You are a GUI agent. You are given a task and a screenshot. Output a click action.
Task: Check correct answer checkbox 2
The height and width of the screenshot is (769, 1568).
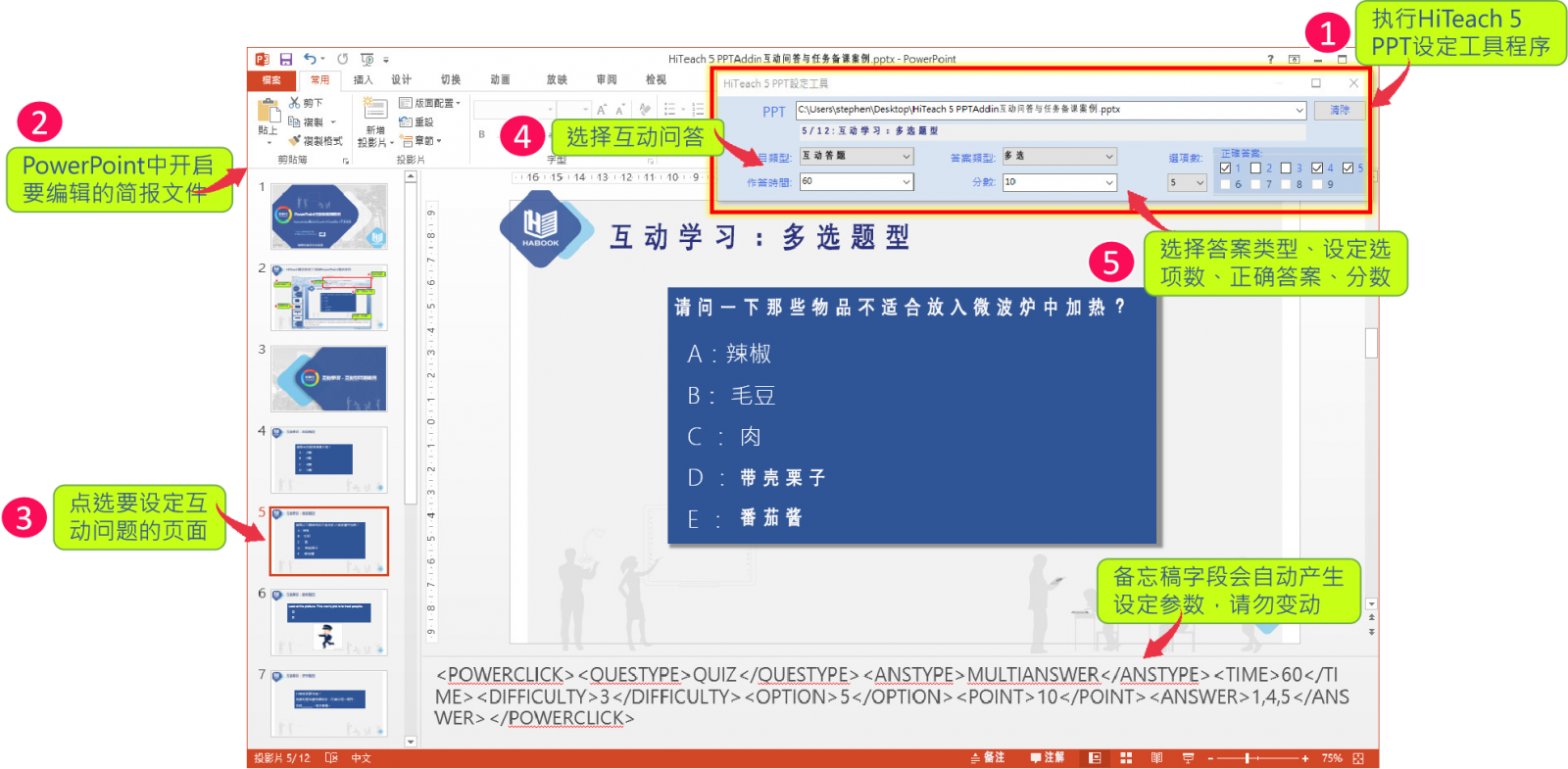tap(1255, 168)
